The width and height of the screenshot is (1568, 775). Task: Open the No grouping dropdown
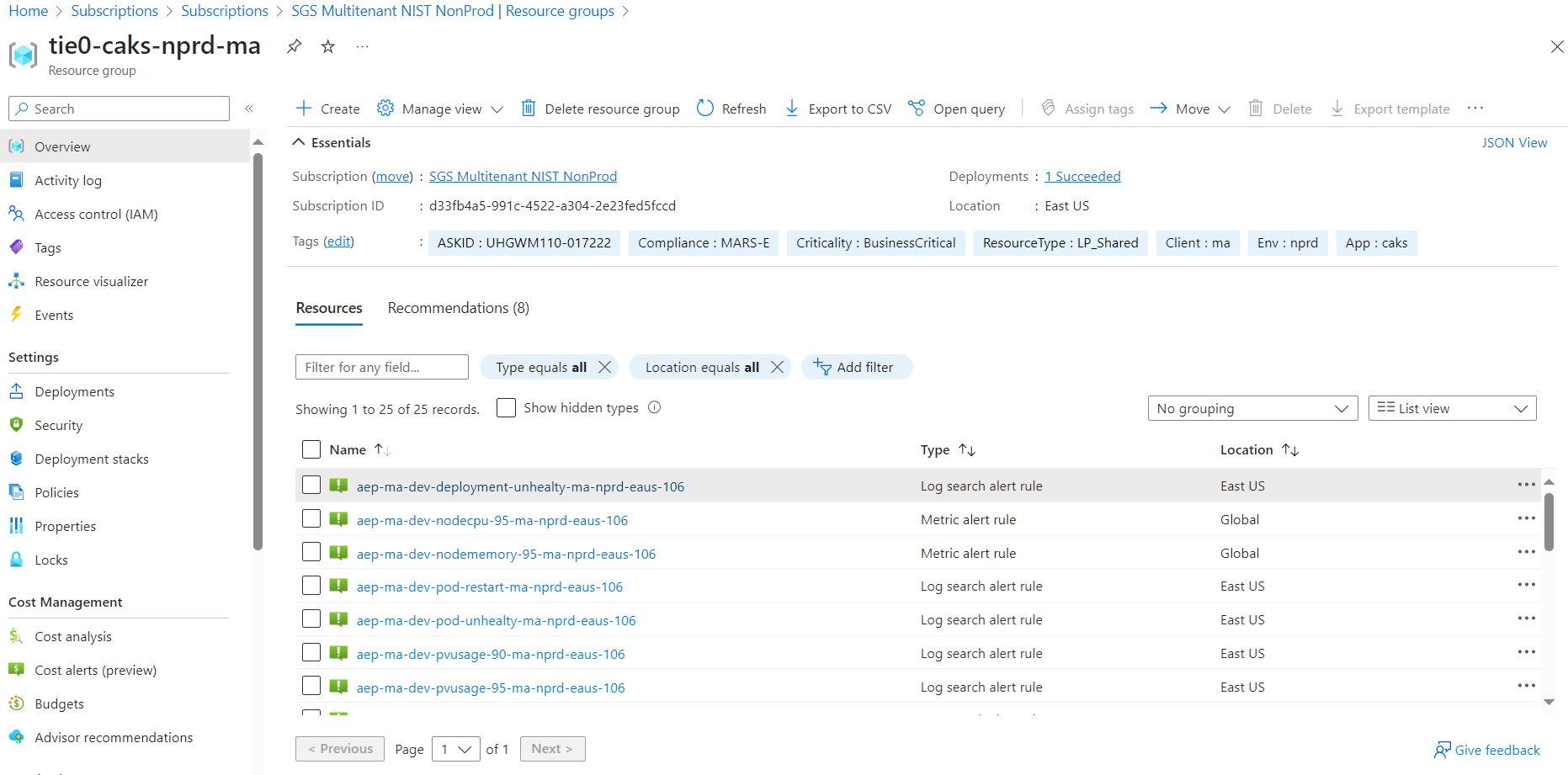pos(1252,408)
